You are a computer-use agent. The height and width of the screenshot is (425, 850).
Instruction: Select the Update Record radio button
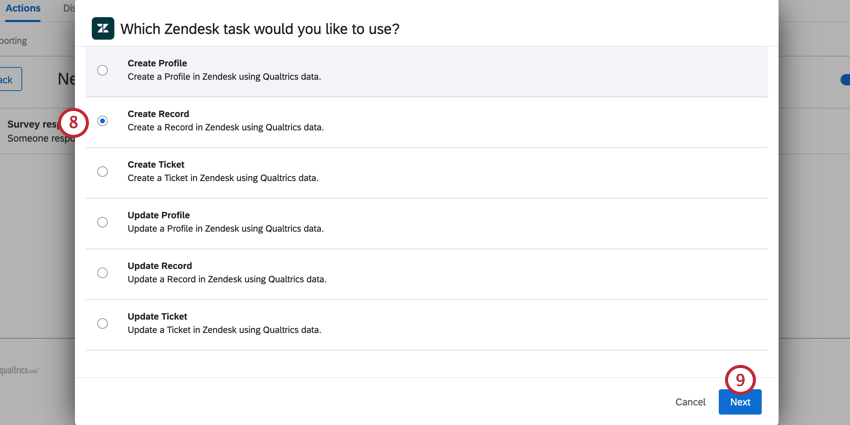[102, 273]
